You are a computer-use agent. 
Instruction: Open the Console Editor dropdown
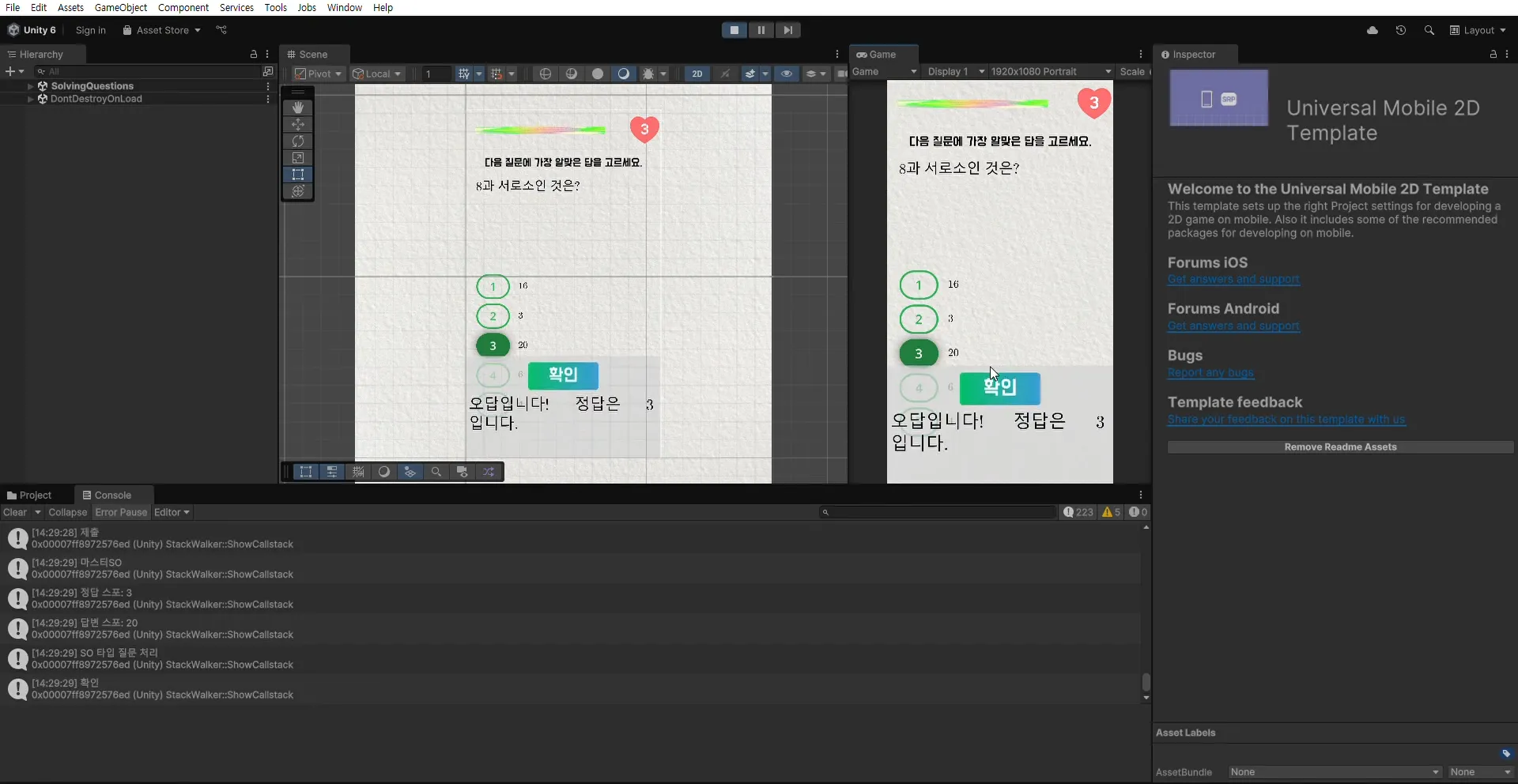click(x=172, y=512)
